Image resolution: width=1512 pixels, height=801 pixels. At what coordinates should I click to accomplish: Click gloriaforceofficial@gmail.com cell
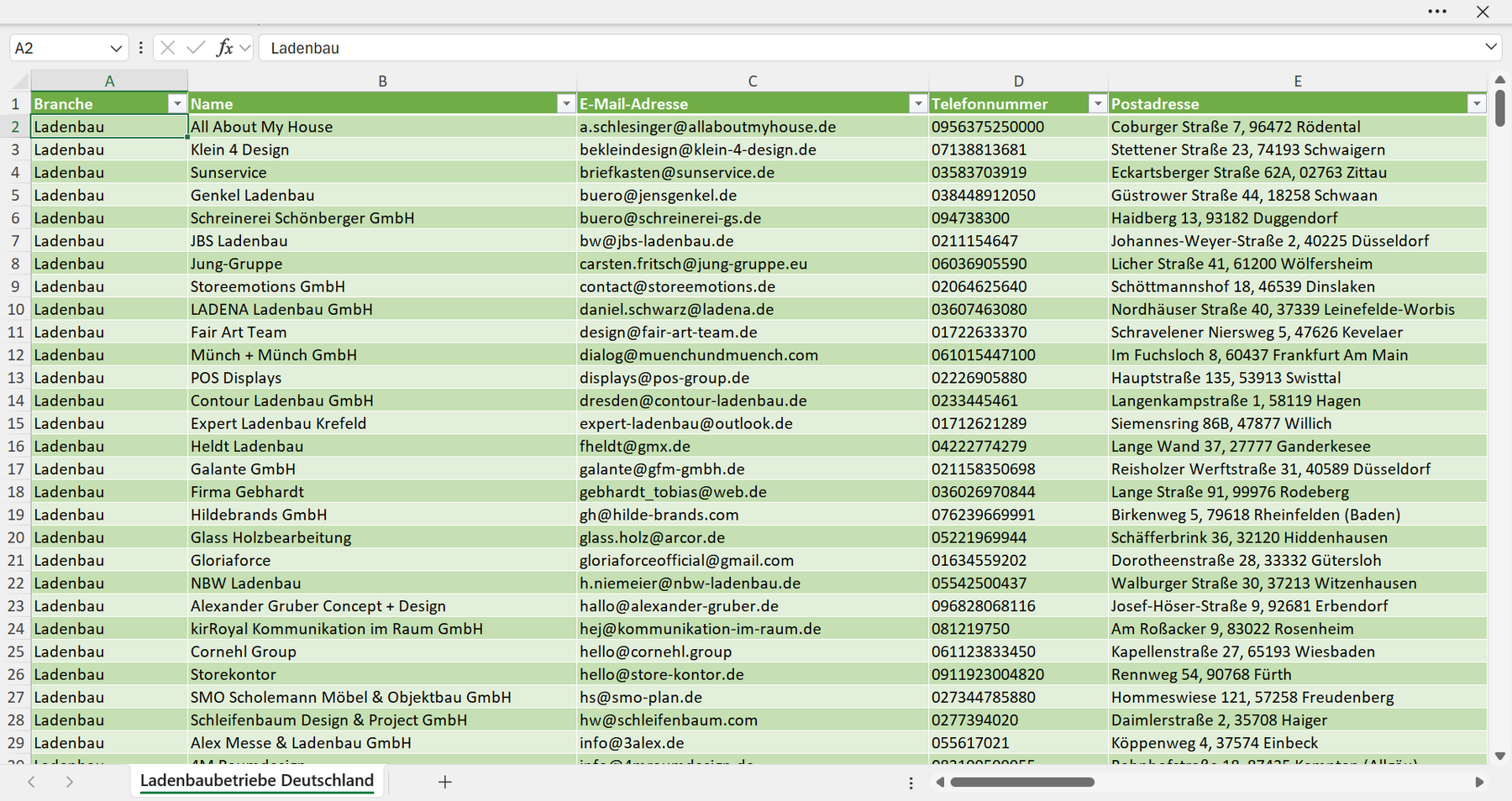[753, 560]
